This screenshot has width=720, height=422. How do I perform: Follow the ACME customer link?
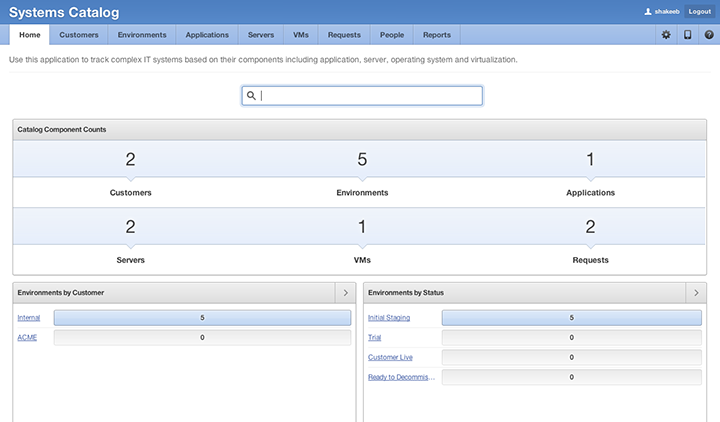tap(27, 338)
